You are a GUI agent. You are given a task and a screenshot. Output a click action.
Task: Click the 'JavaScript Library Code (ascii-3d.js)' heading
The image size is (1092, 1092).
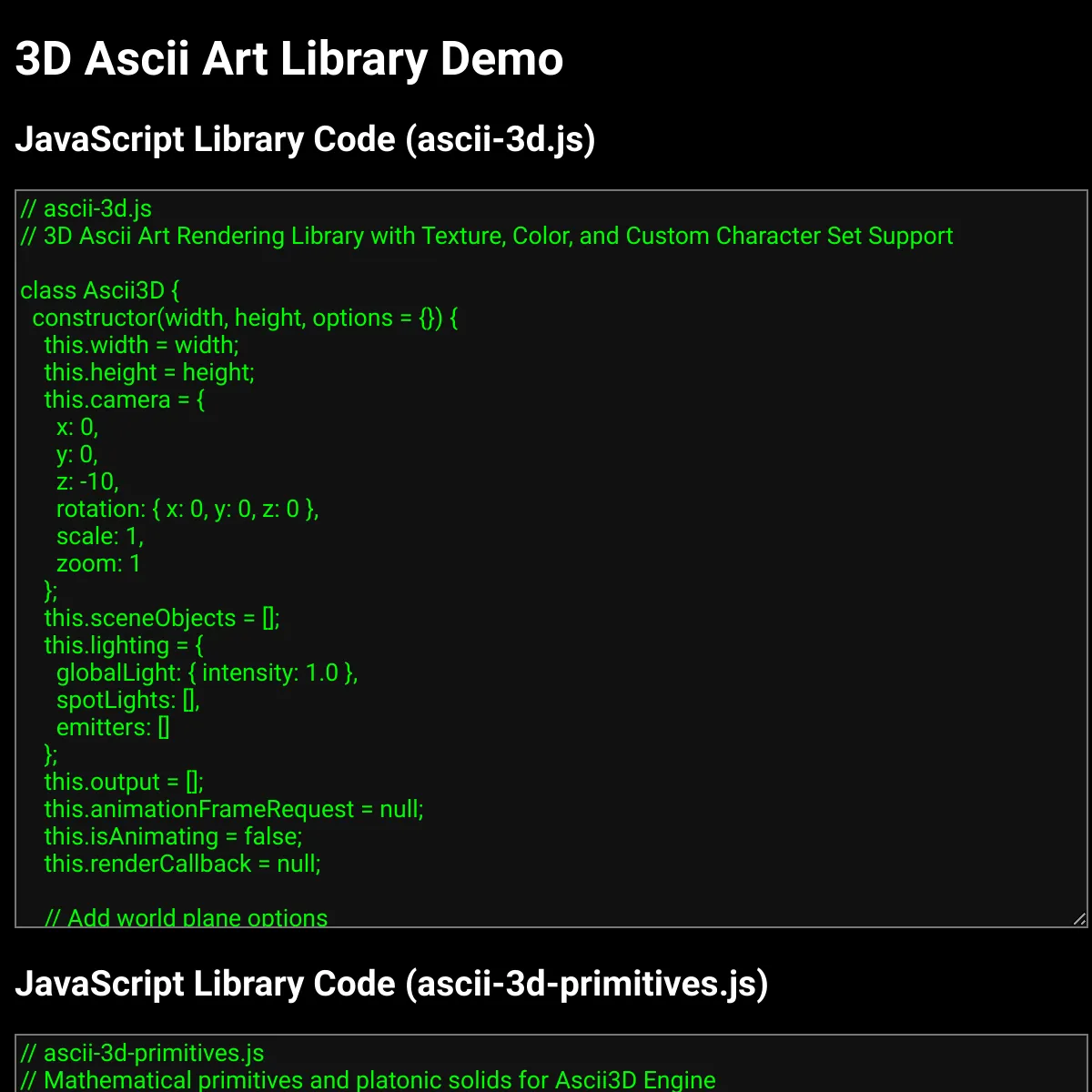point(305,140)
